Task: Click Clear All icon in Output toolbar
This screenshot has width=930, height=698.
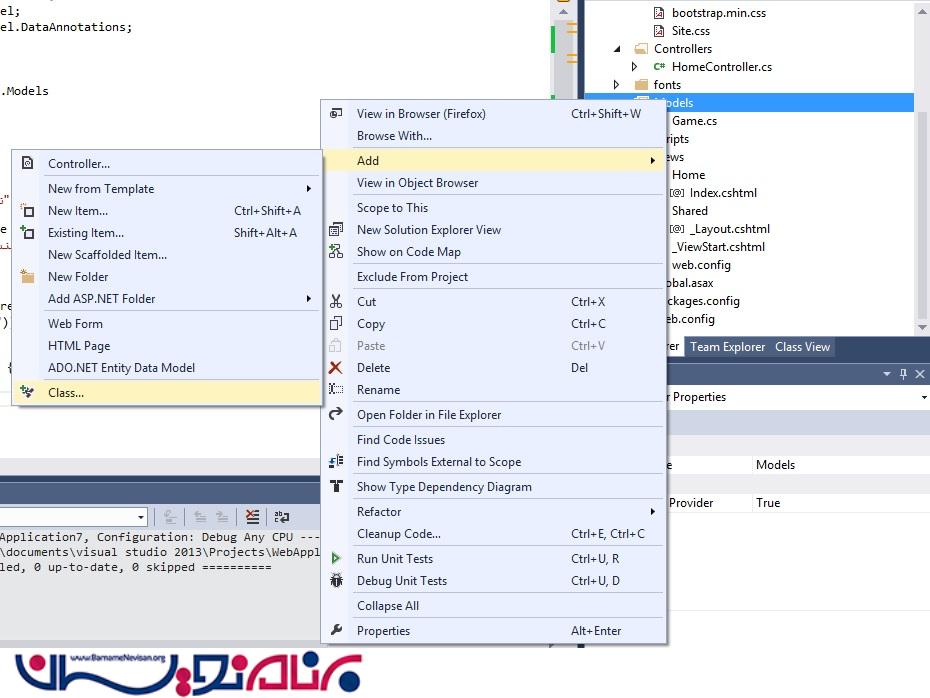Action: [252, 517]
